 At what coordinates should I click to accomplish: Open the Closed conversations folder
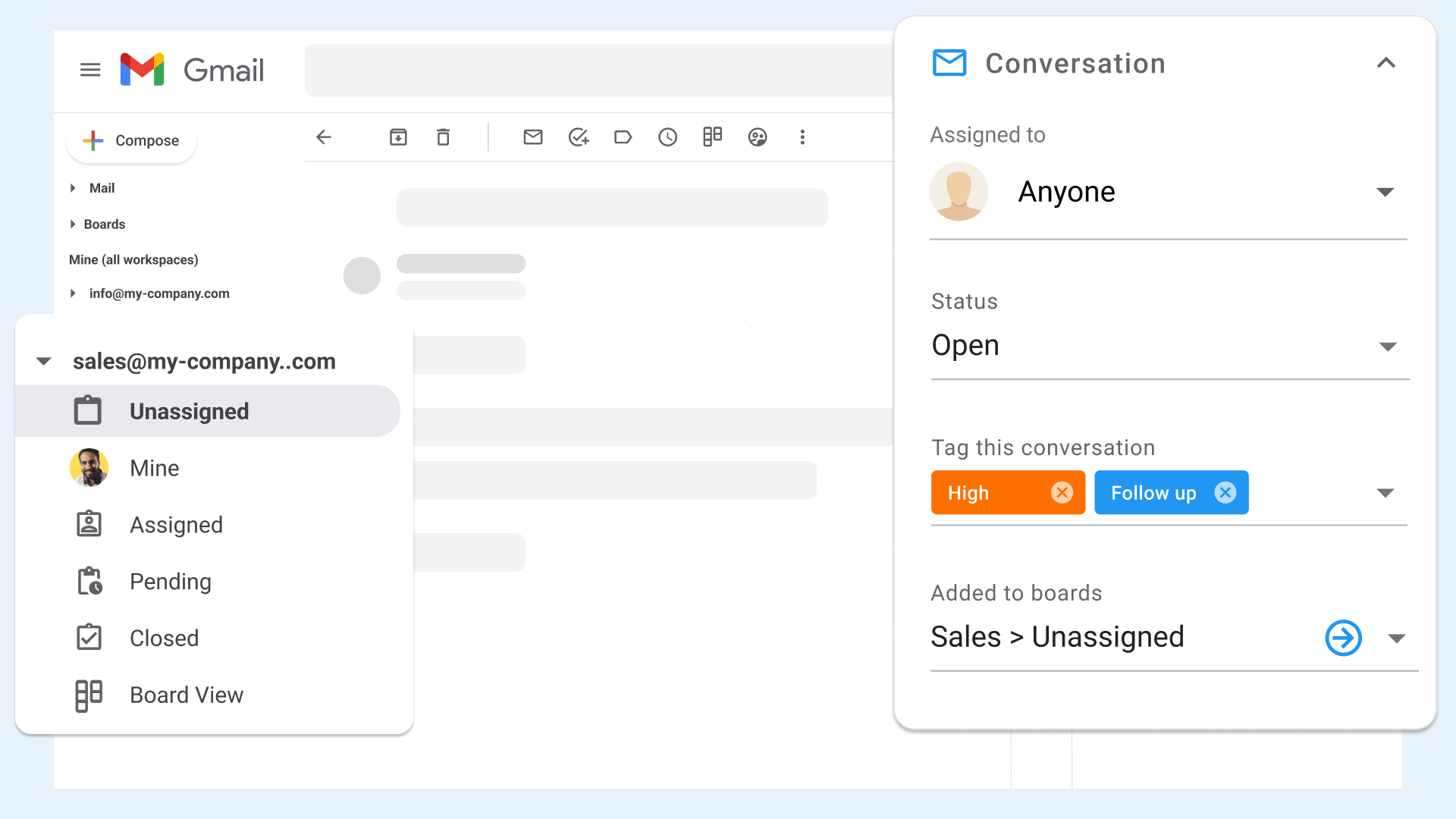(x=164, y=639)
